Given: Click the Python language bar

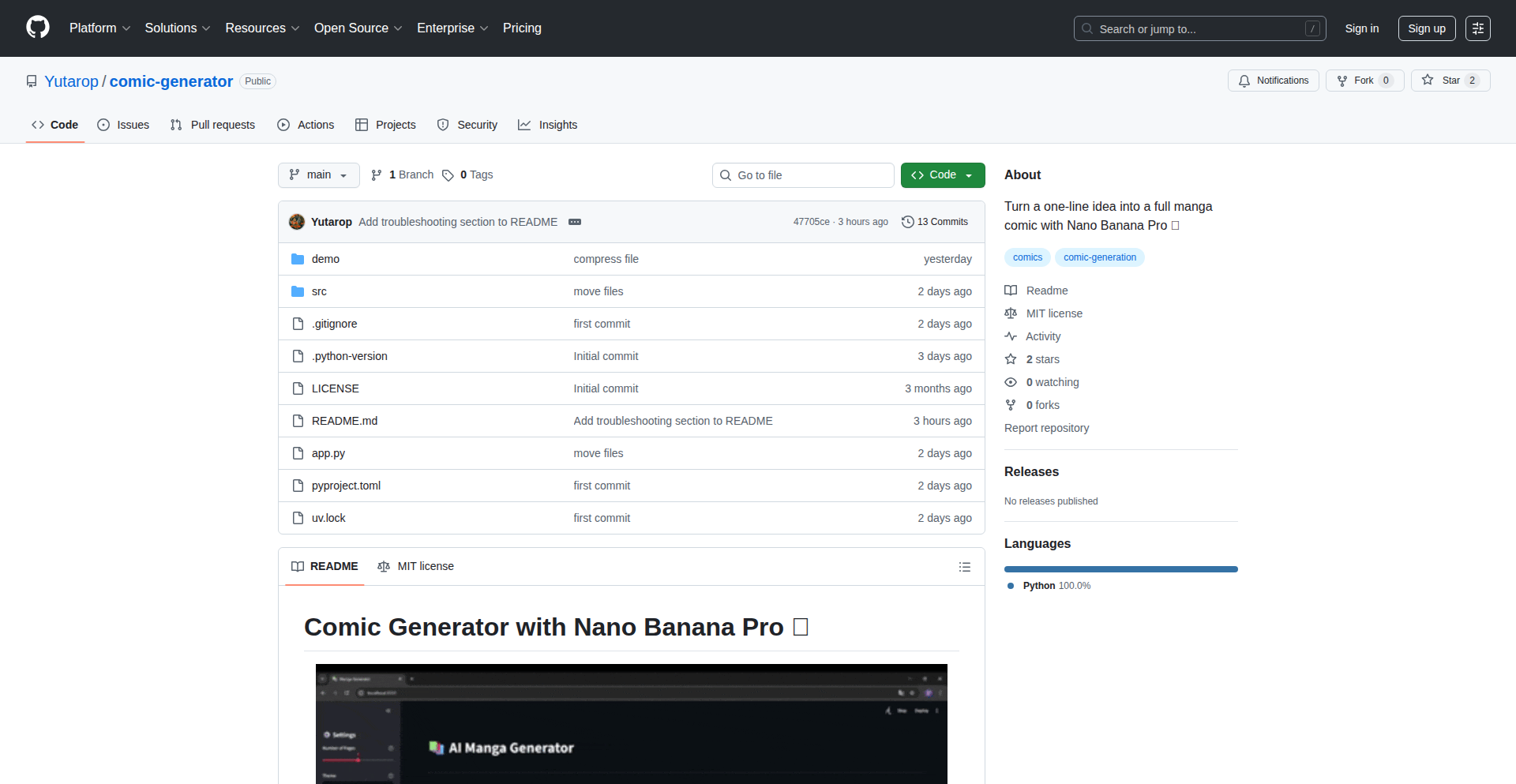Looking at the screenshot, I should [x=1120, y=569].
